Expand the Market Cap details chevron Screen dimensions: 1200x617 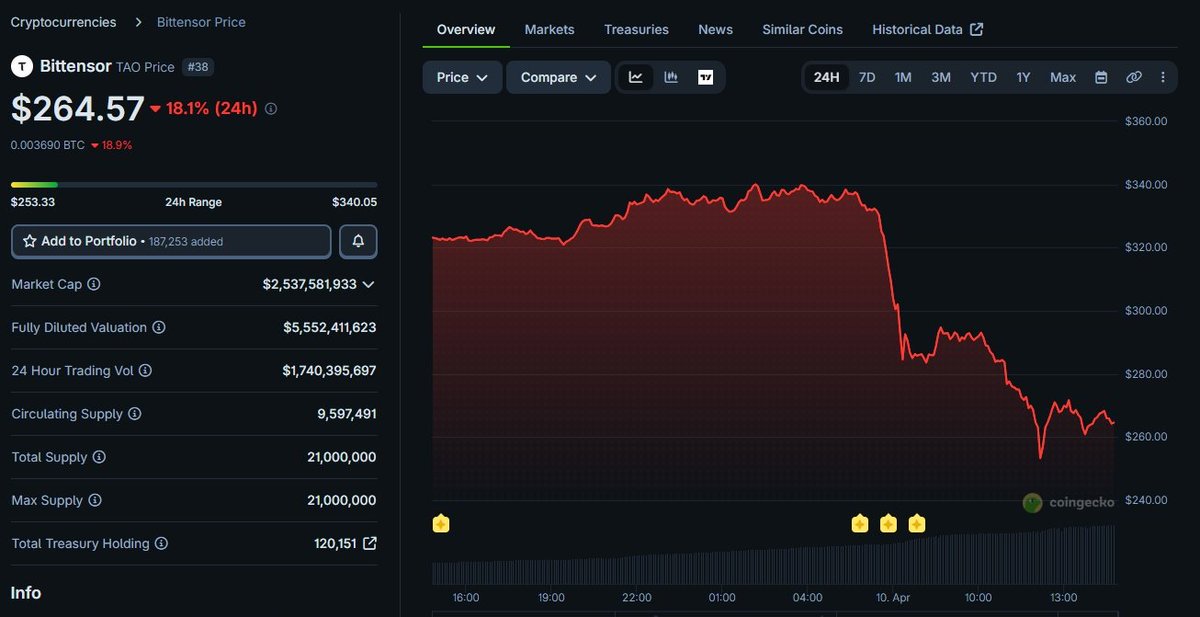(368, 285)
